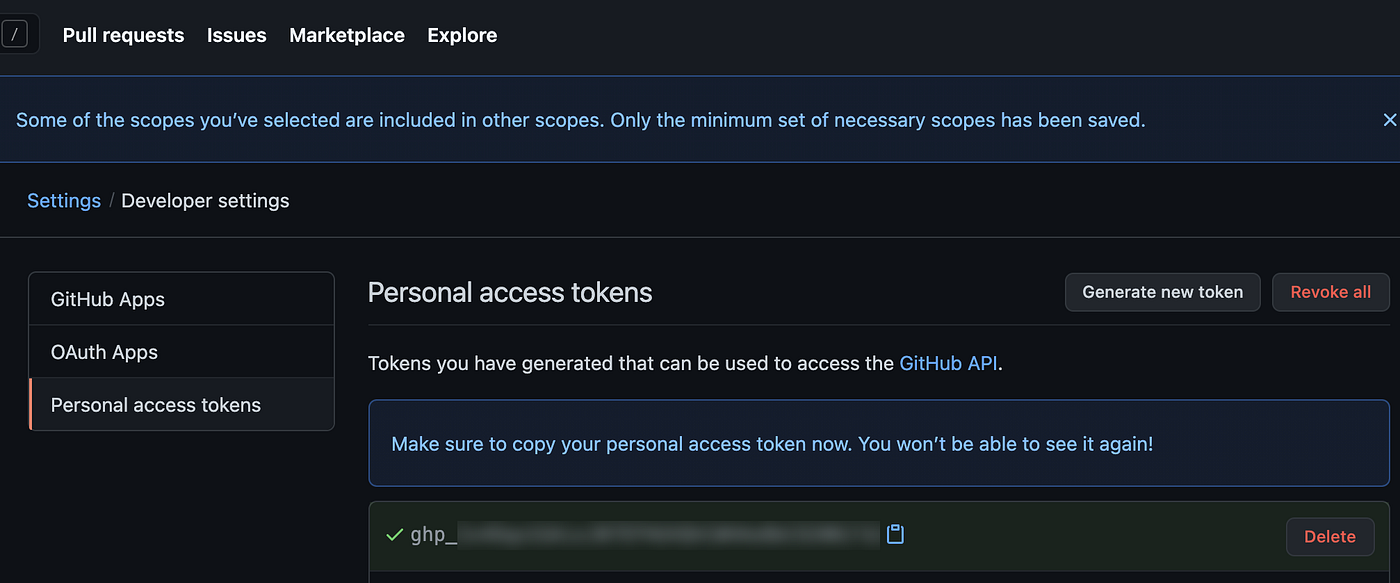Click the green checkmark beside the token
The width and height of the screenshot is (1400, 583).
[x=394, y=535]
